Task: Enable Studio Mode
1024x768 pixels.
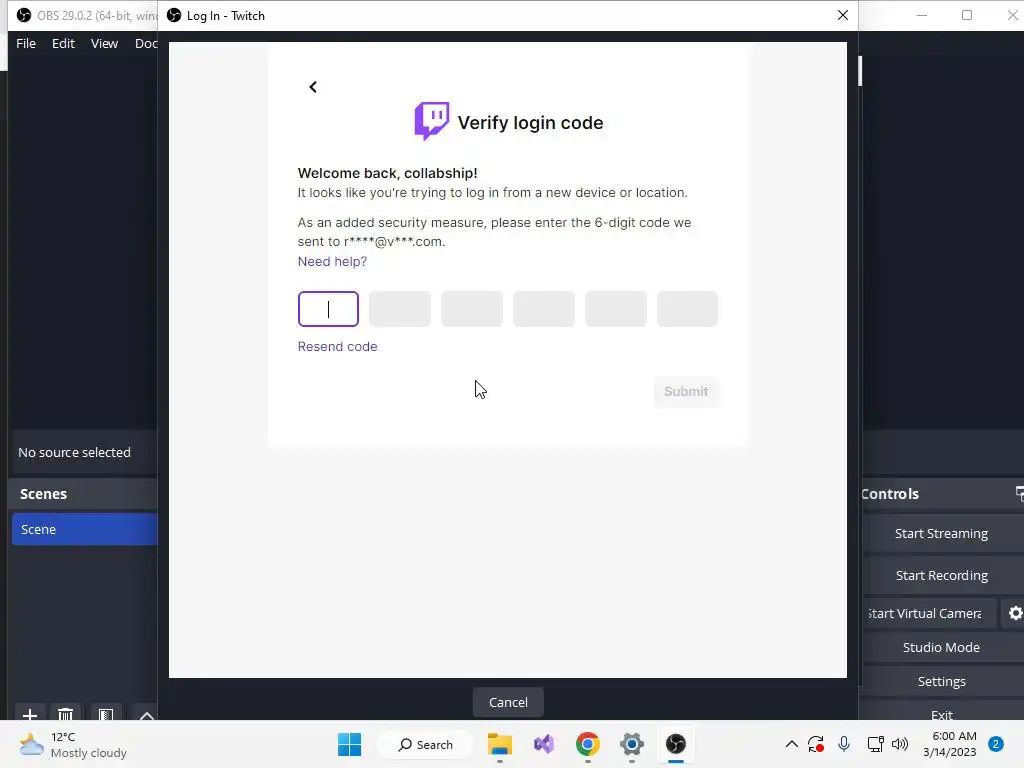Action: (941, 647)
